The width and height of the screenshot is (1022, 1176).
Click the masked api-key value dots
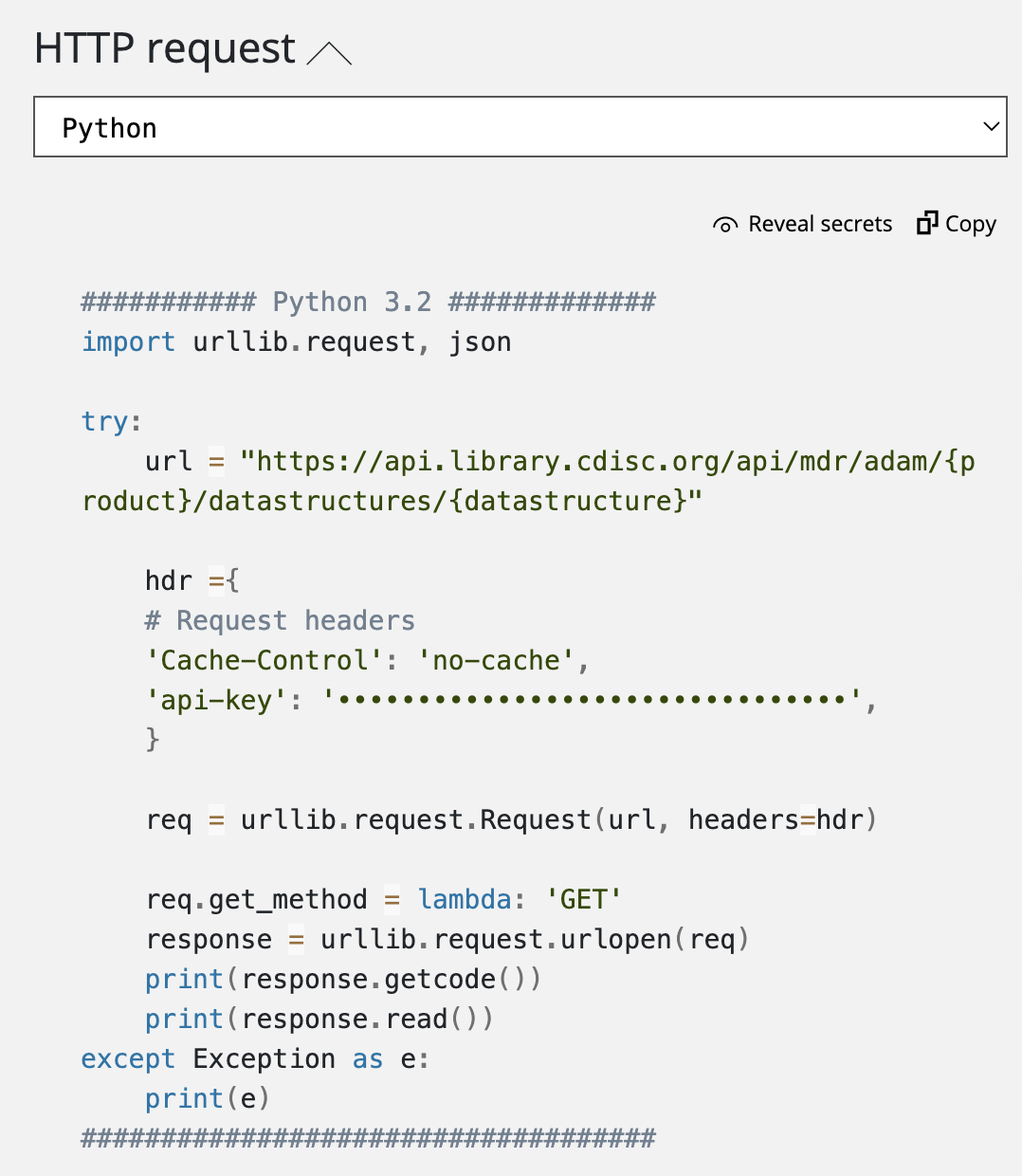coord(593,701)
